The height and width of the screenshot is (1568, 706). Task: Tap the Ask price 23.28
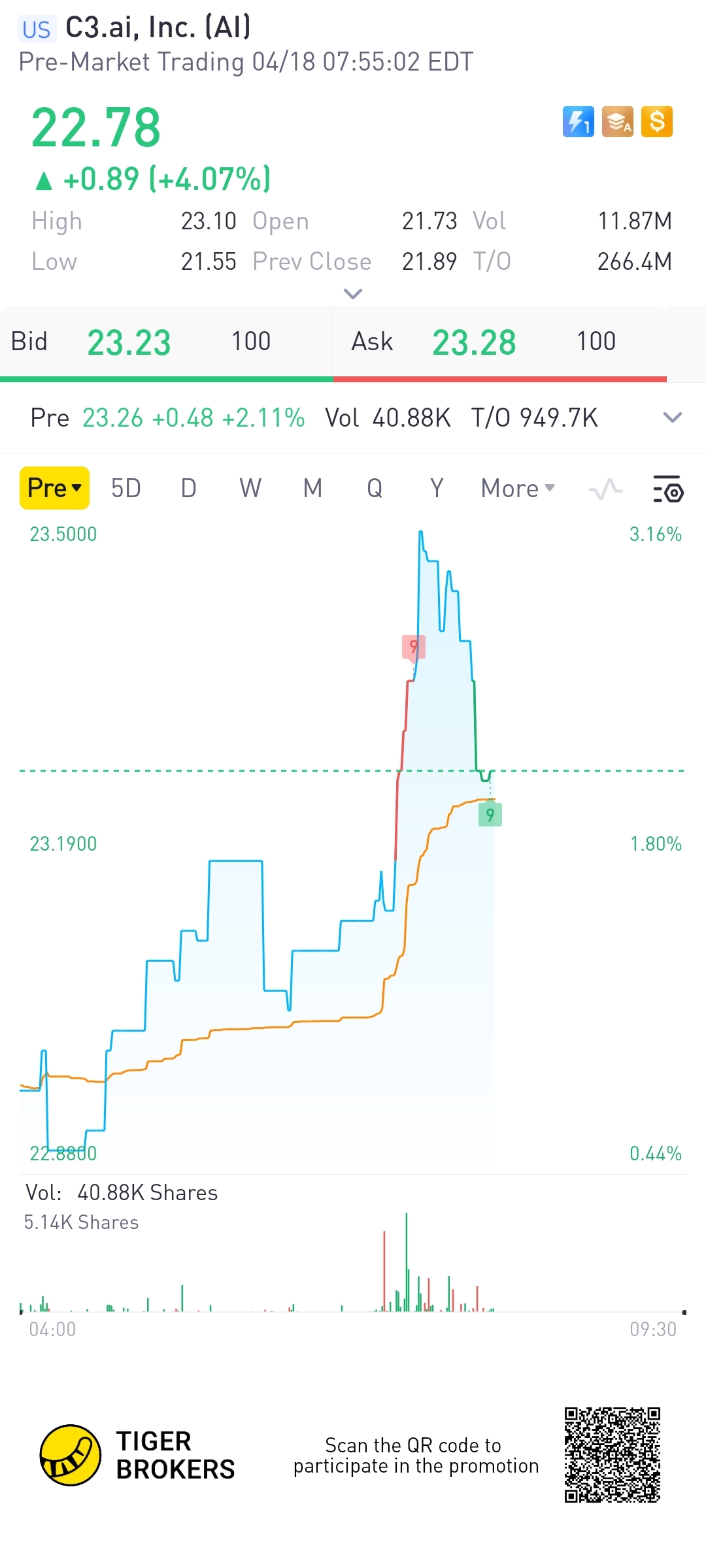[x=474, y=342]
